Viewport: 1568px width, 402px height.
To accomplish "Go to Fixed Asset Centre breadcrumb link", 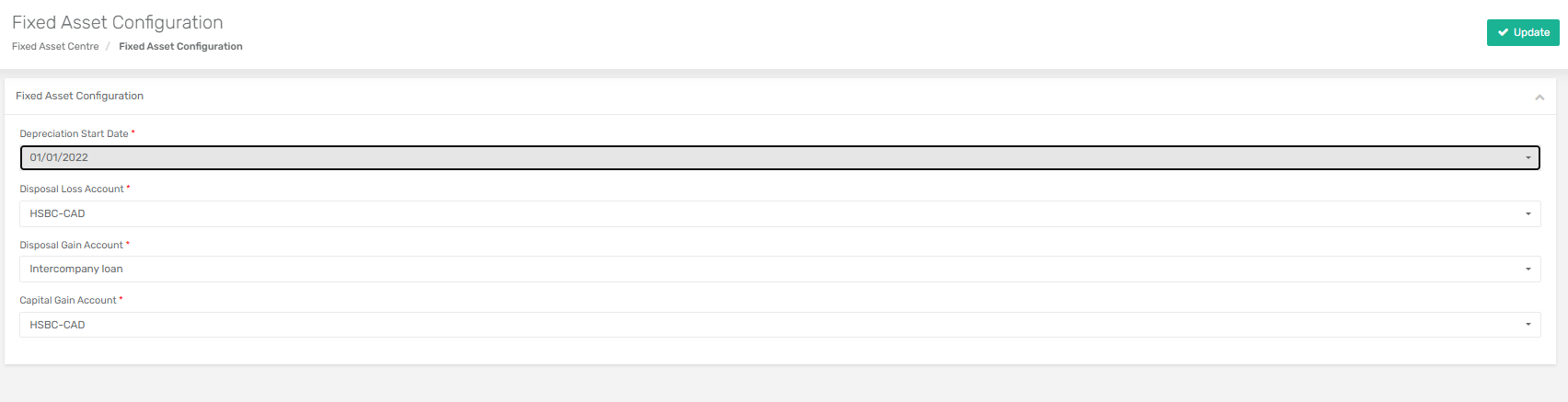I will (55, 46).
